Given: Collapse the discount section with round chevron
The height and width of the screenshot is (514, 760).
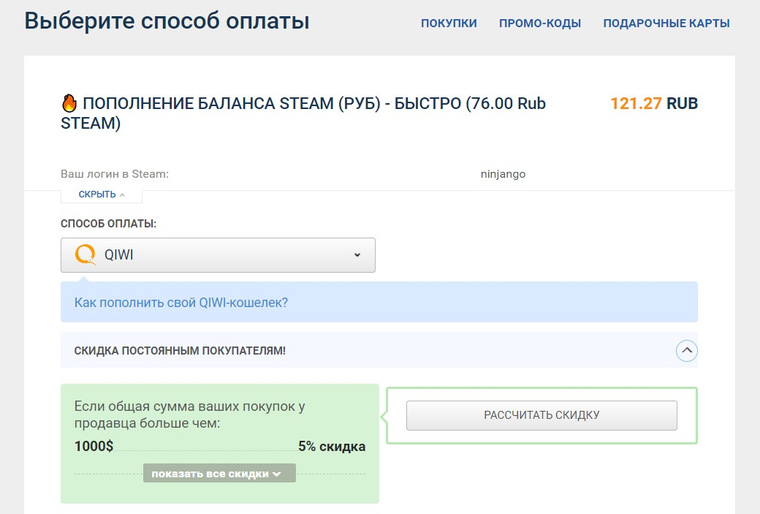Looking at the screenshot, I should tap(686, 350).
